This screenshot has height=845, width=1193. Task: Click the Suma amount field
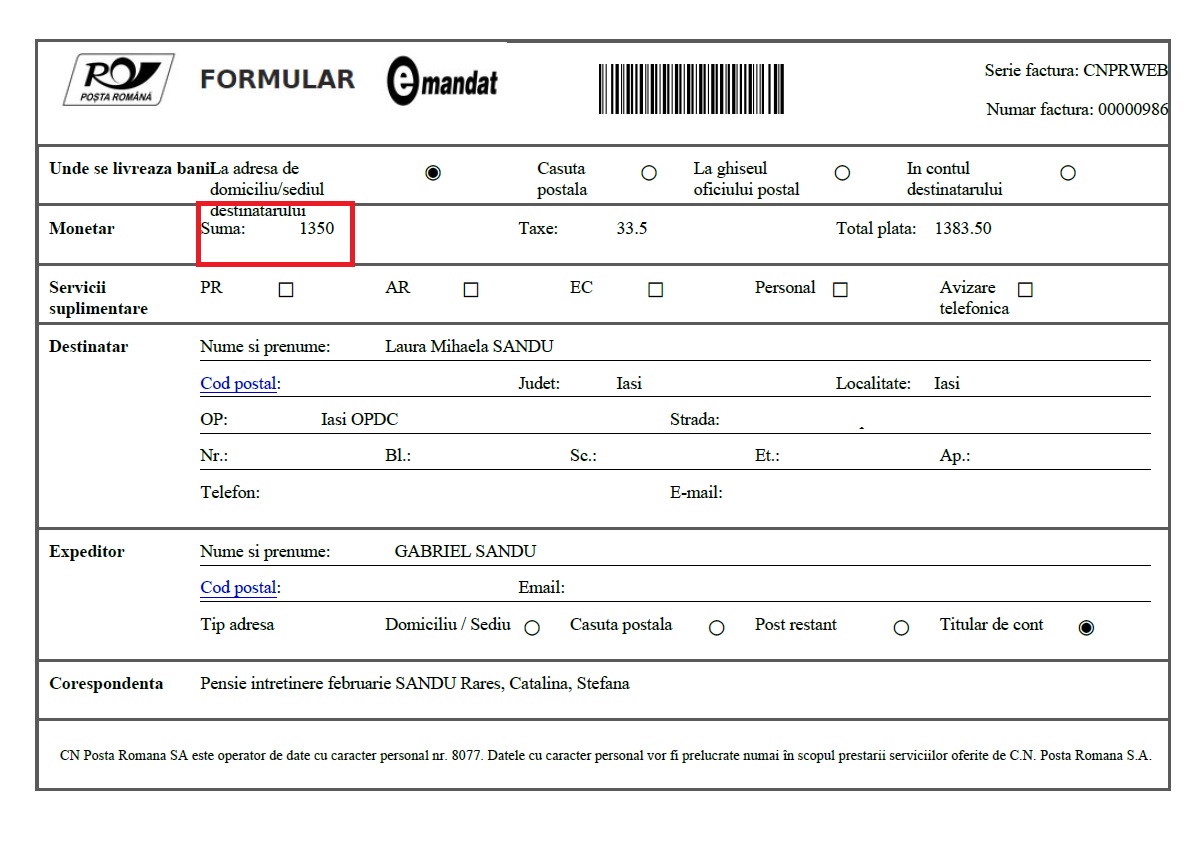pos(316,229)
